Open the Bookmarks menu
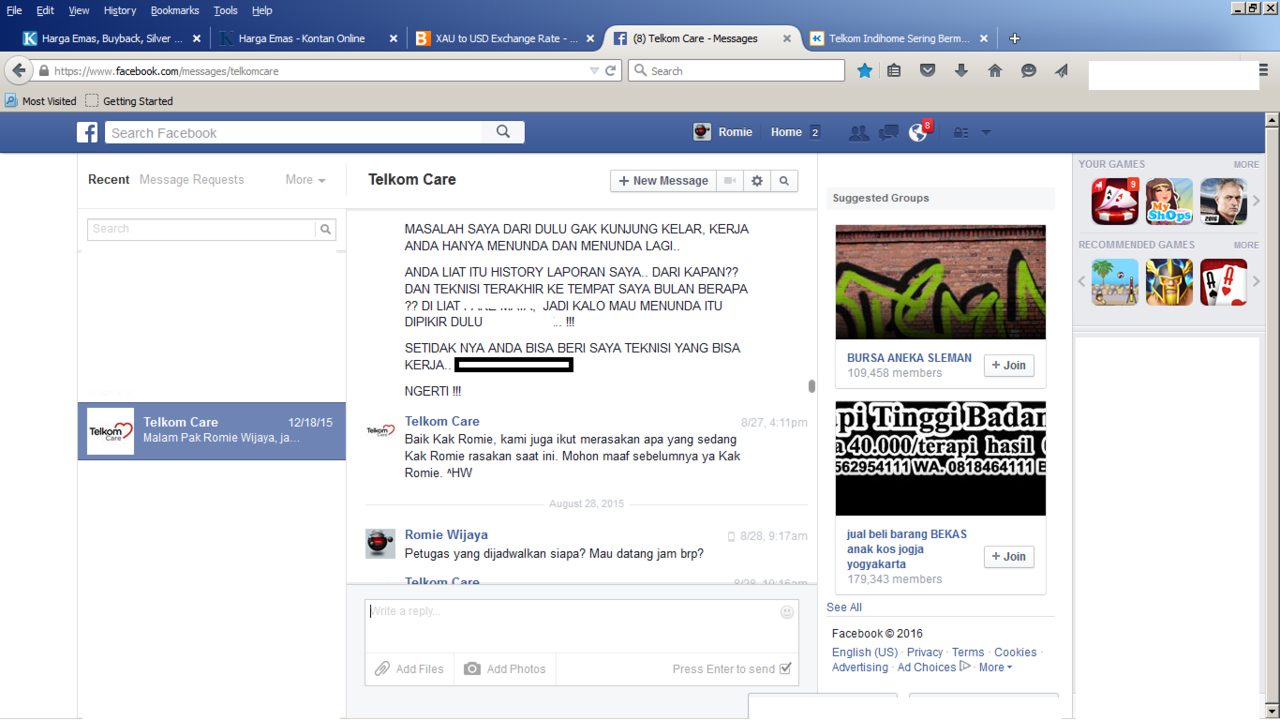 coord(175,10)
